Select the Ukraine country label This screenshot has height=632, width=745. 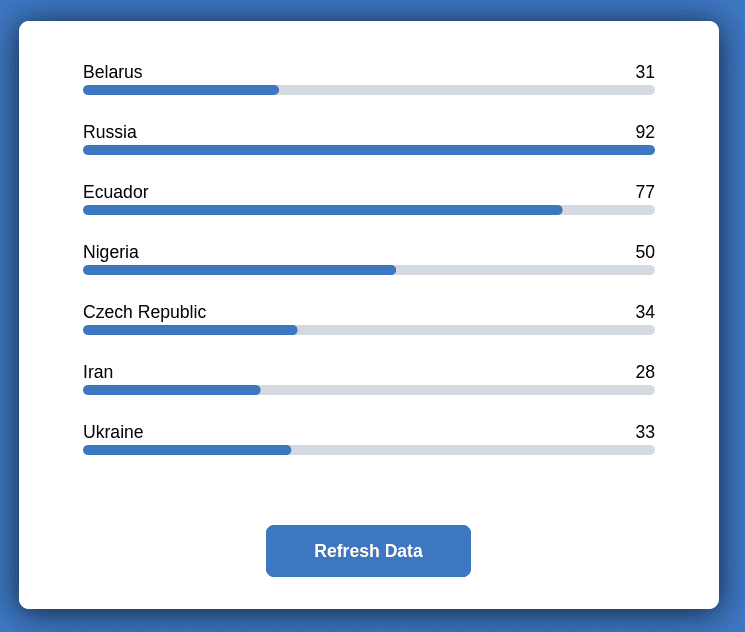[x=113, y=432]
